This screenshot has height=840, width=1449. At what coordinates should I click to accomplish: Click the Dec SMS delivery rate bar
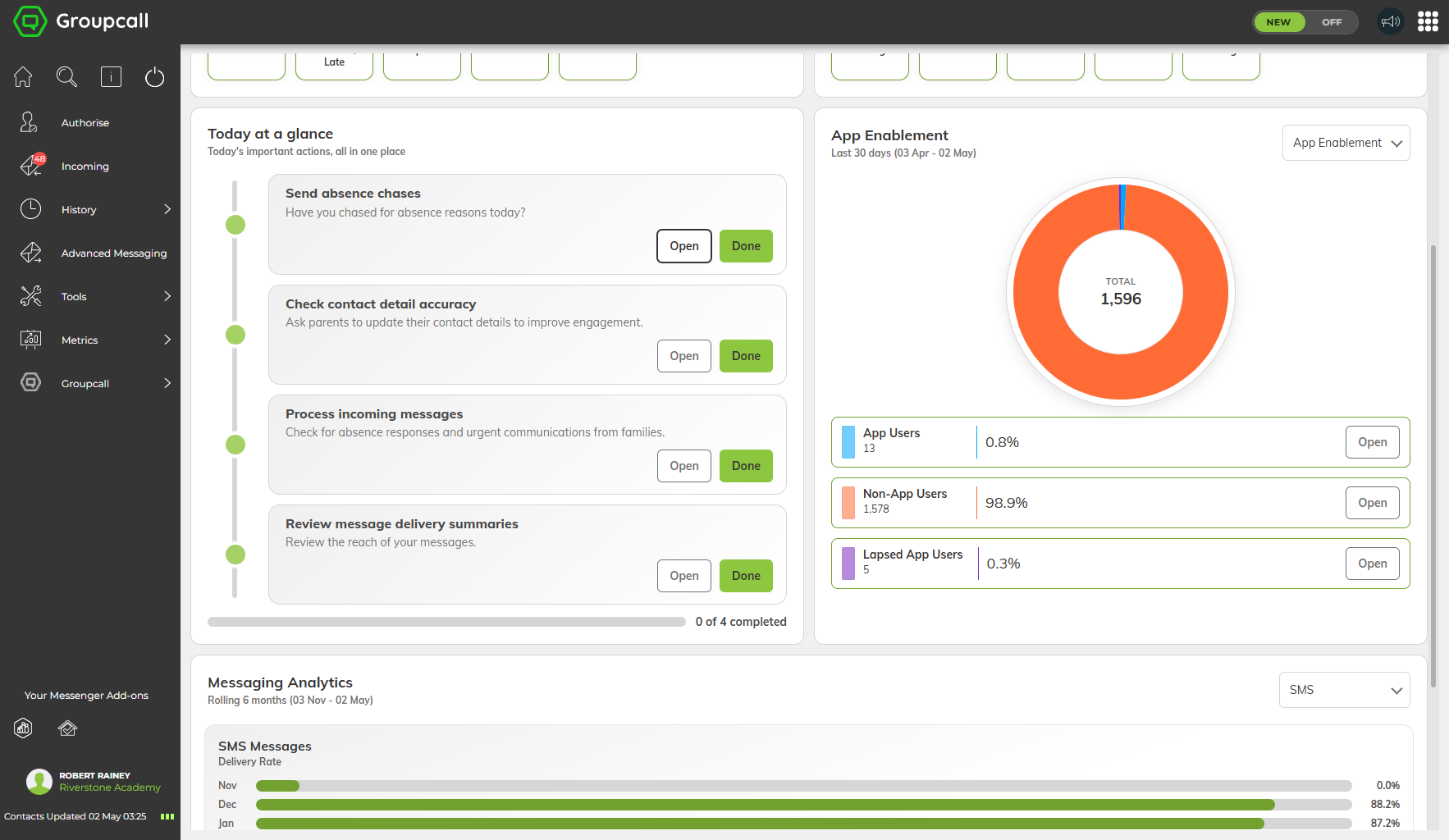click(803, 805)
